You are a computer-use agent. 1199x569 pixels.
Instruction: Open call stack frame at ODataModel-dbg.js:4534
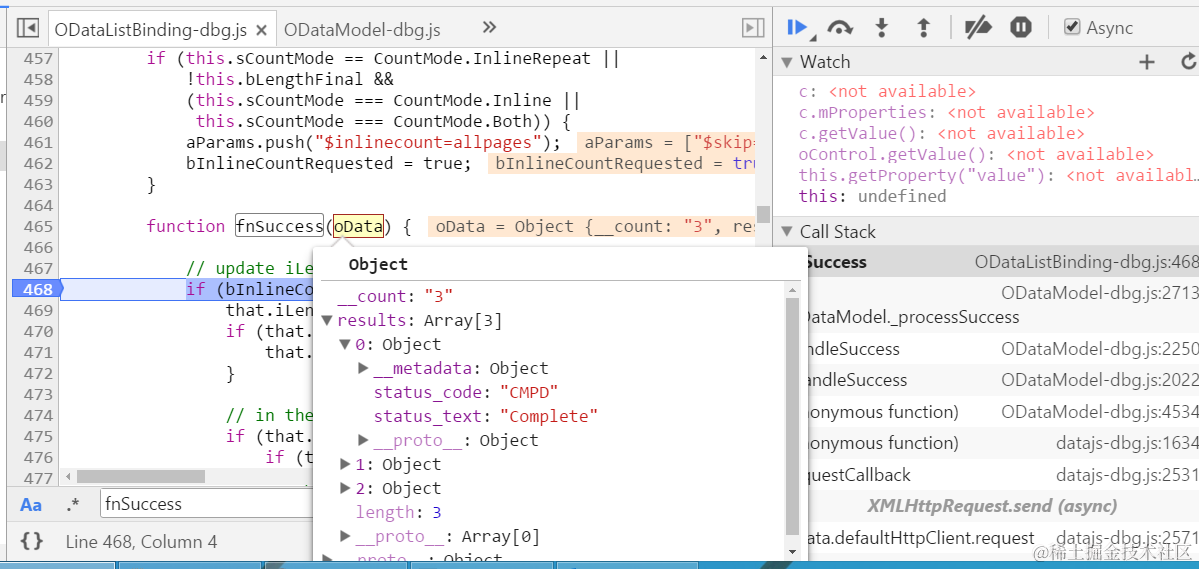click(1002, 412)
